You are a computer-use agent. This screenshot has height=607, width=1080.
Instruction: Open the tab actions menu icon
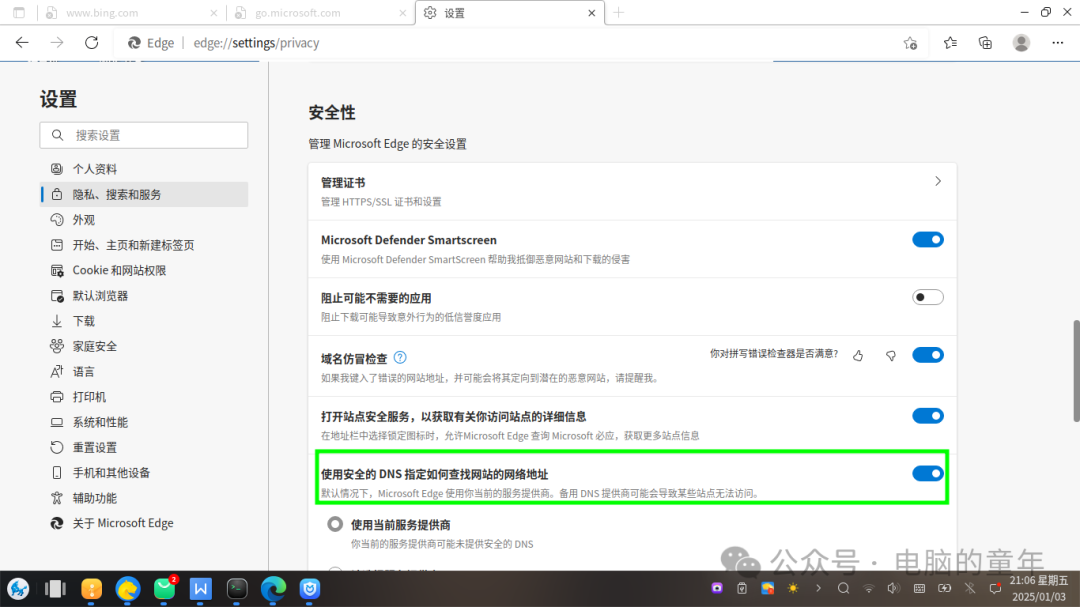(19, 12)
